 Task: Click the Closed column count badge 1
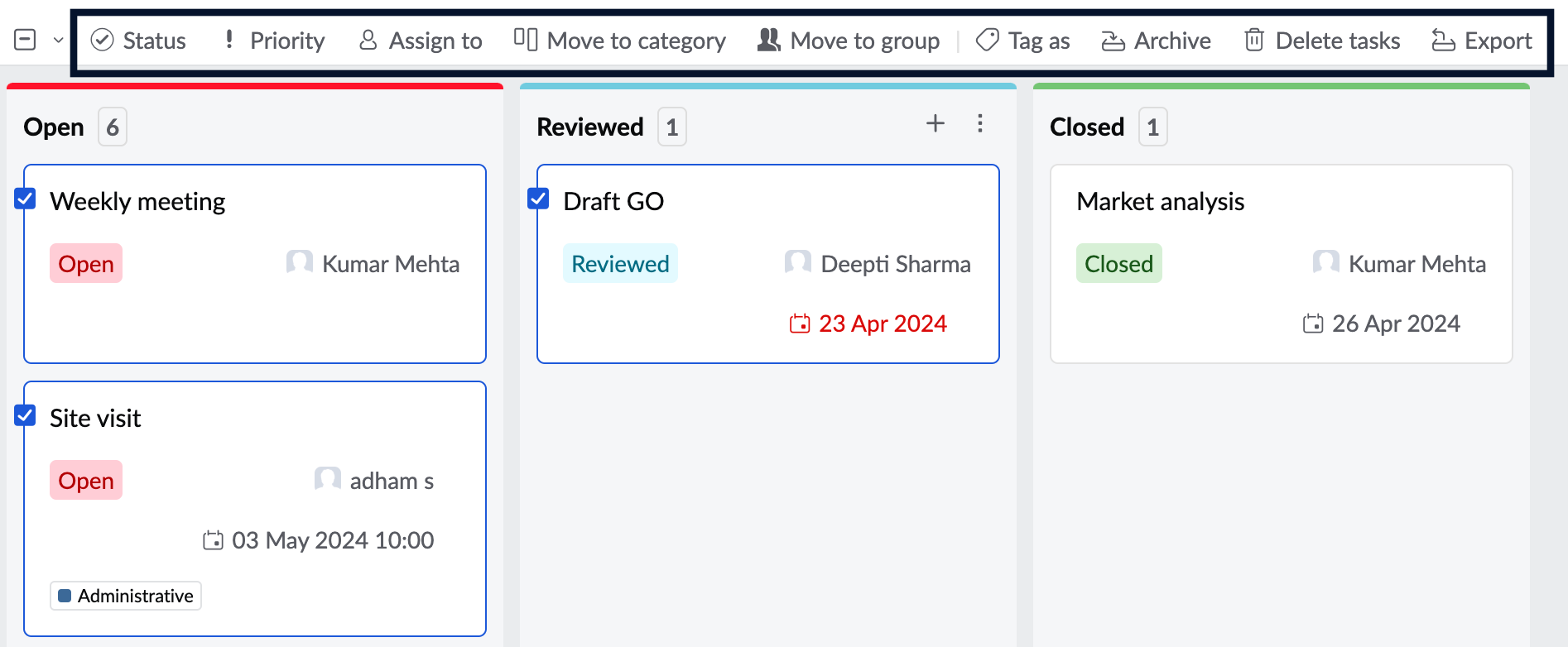[x=1153, y=127]
